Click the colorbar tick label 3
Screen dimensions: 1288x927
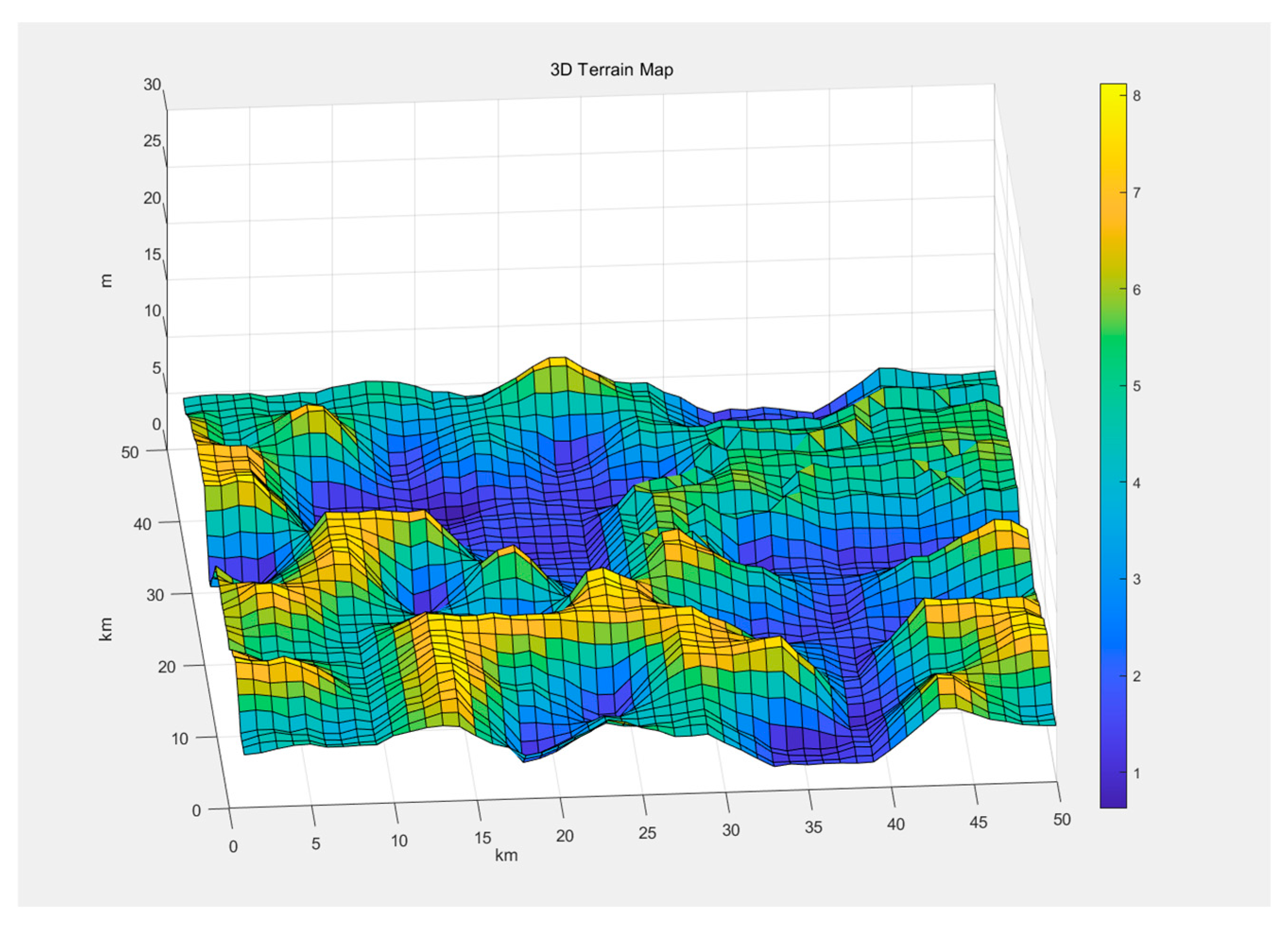[x=1136, y=579]
